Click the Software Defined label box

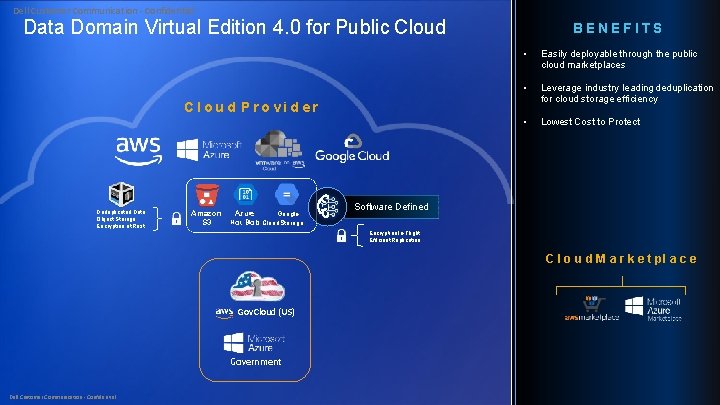click(392, 207)
